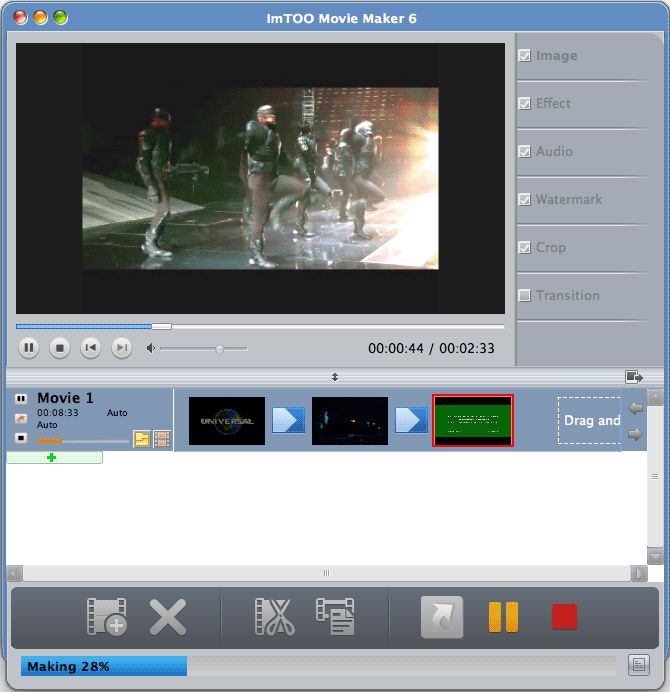The image size is (670, 692).
Task: Open the Crop panel tab
Action: pos(551,247)
